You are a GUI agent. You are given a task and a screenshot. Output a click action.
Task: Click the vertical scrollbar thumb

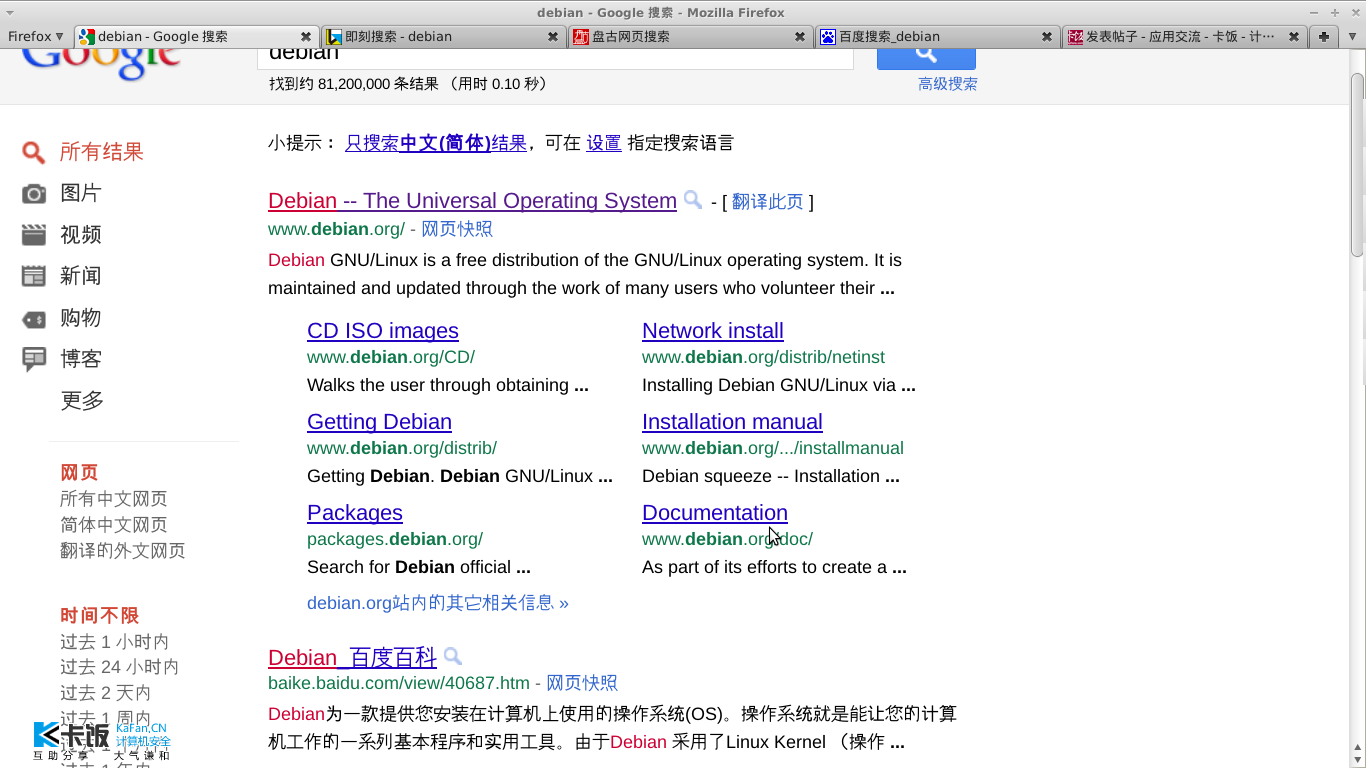(x=1357, y=165)
